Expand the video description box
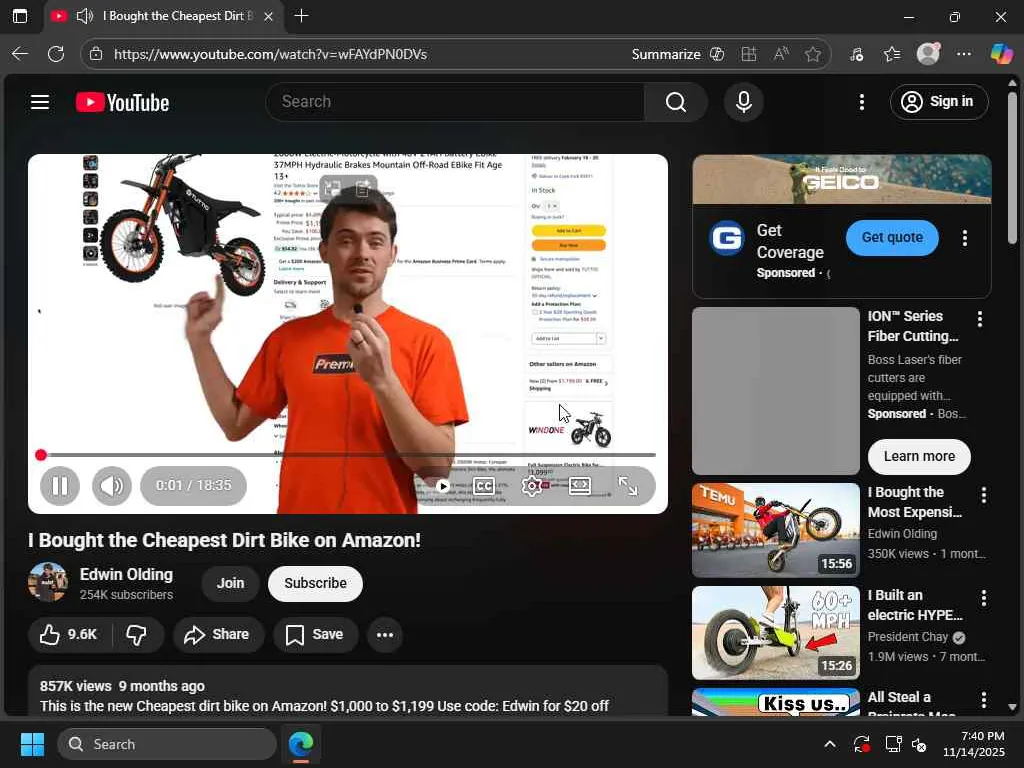Screen dimensions: 1024x768 pyautogui.click(x=347, y=692)
